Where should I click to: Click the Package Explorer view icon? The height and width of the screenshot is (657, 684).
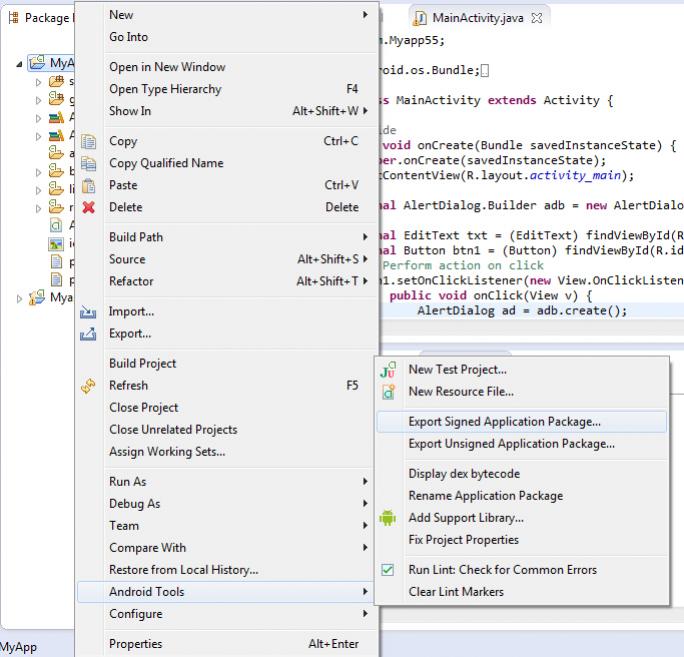14,18
